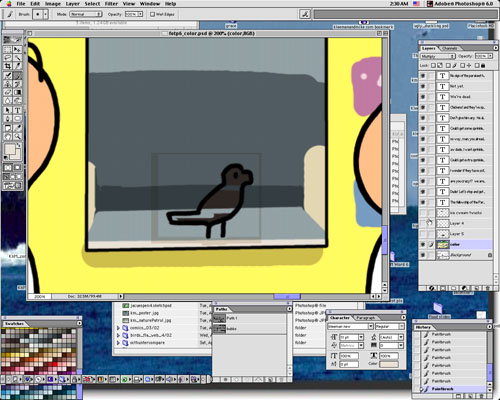Select the Ellipse shape tool
Image resolution: width=500 pixels, height=400 pixels.
coord(17,118)
